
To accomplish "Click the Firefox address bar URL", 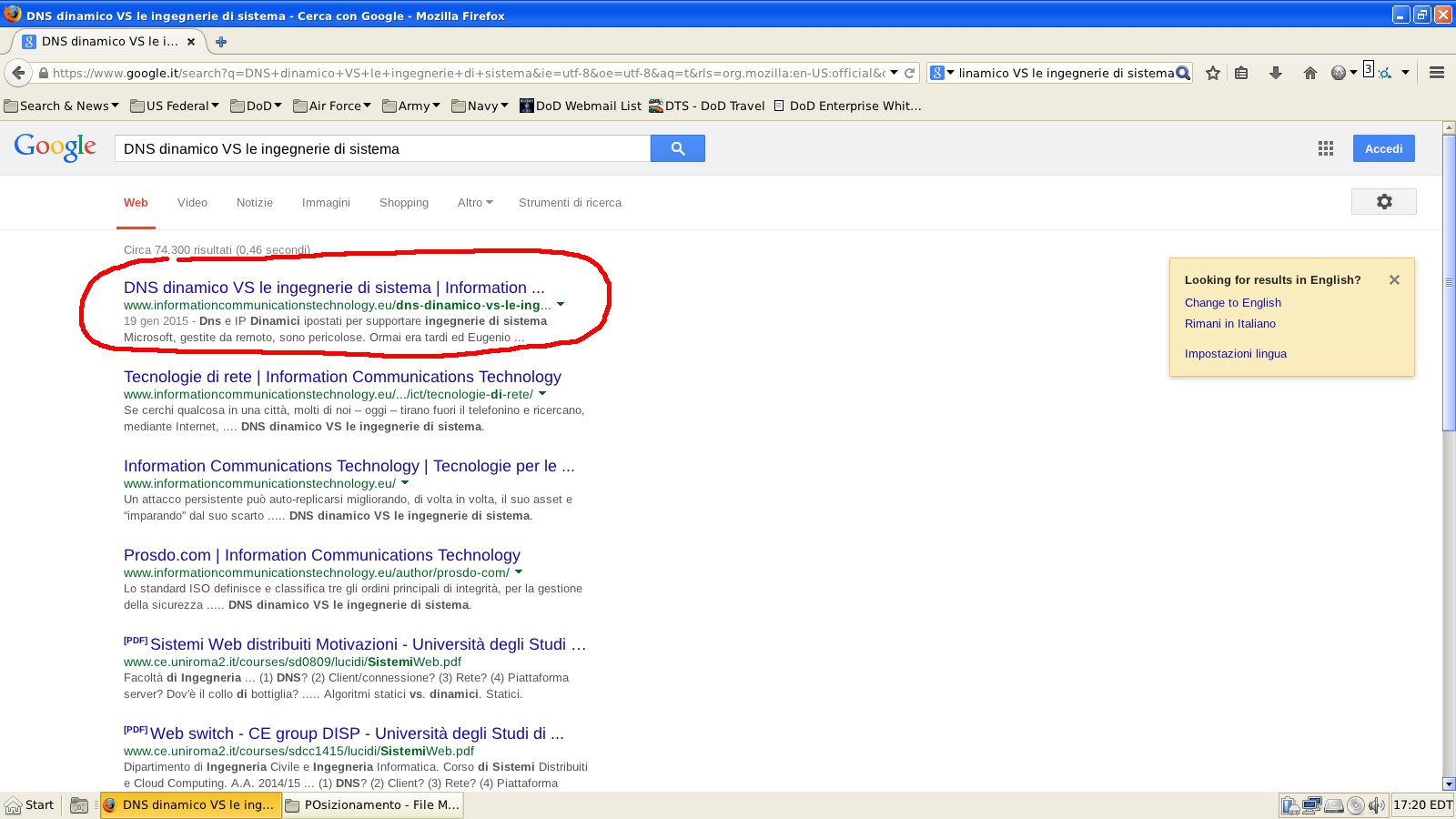I will (x=468, y=73).
